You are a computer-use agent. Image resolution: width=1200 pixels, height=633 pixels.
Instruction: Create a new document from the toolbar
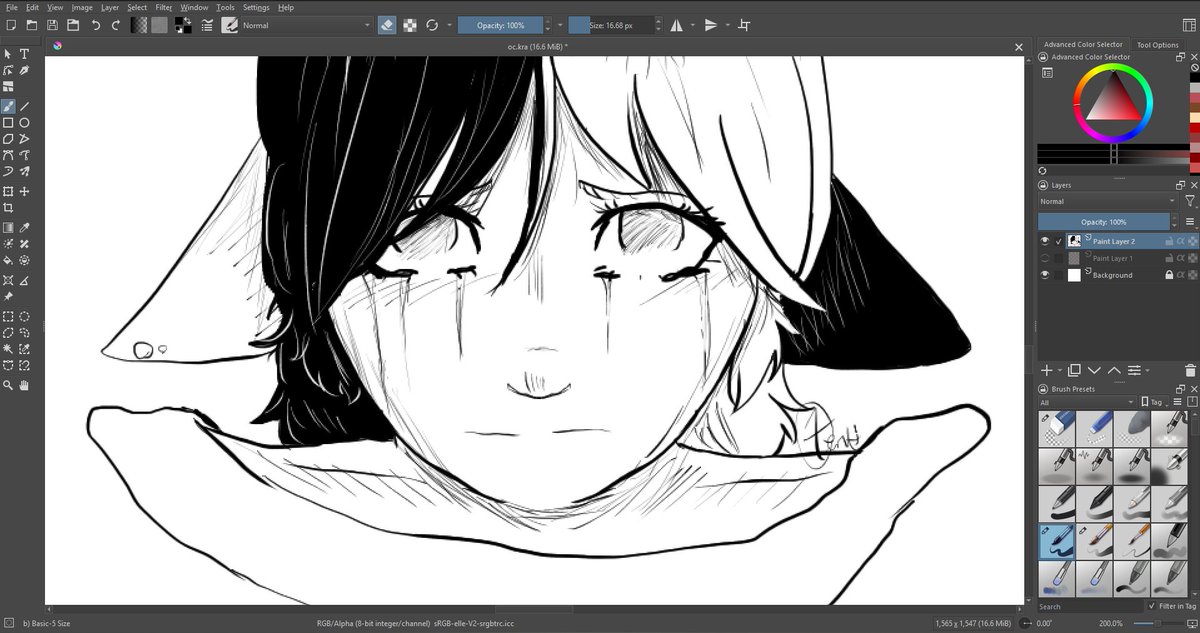(x=11, y=25)
